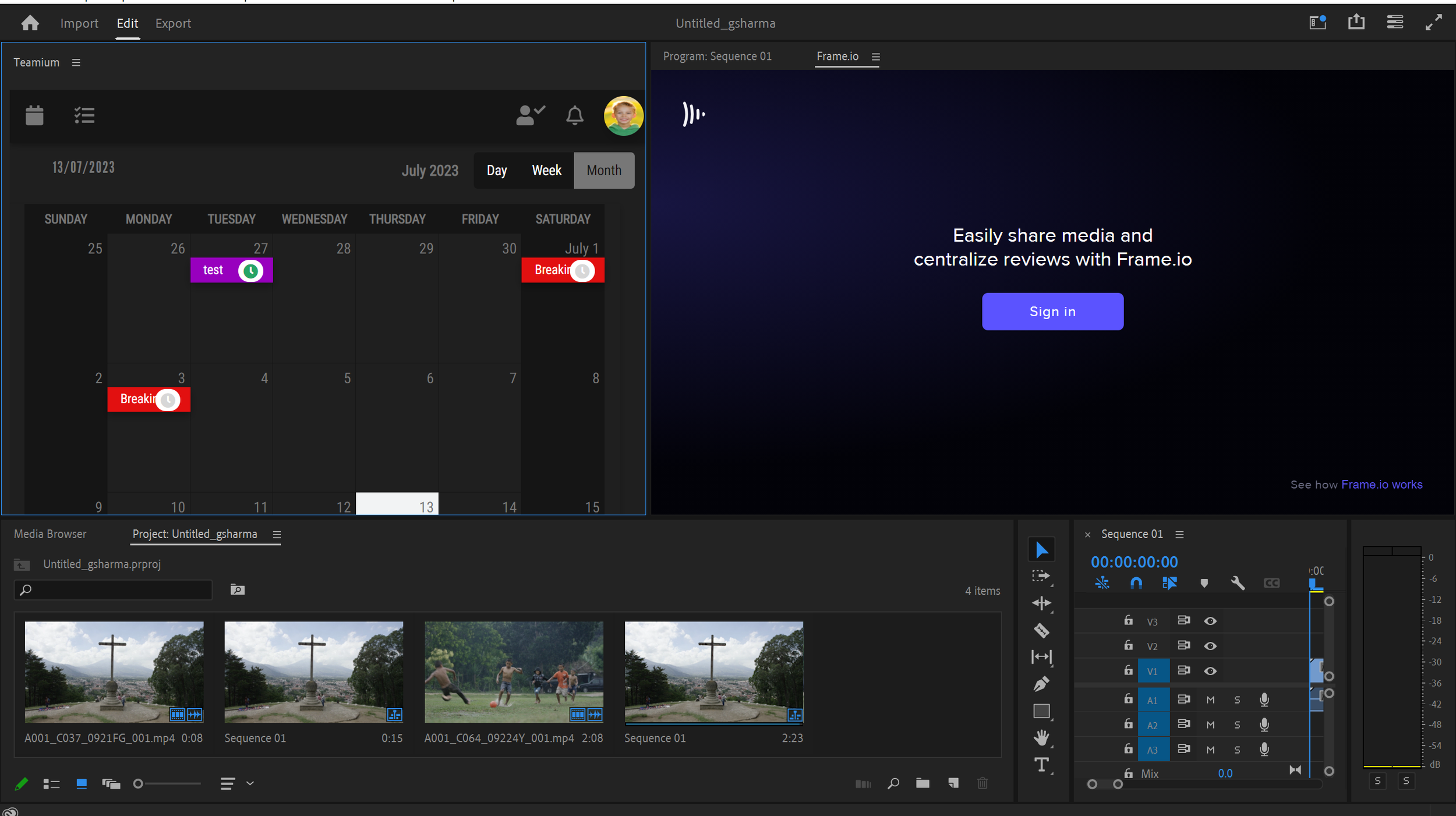
Task: Select the Razor tool
Action: click(1041, 630)
